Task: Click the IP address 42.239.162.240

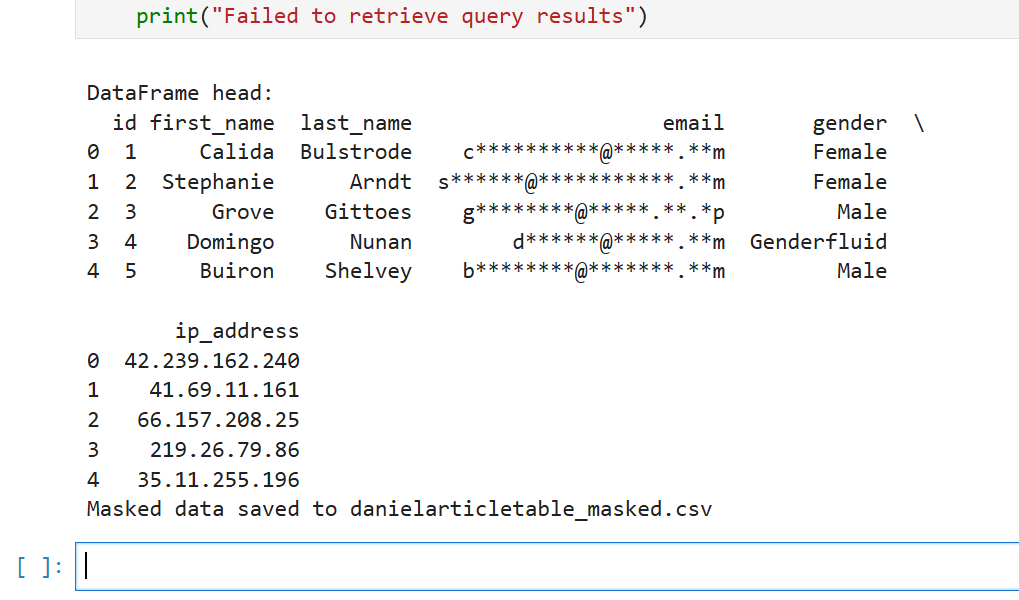Action: 212,361
